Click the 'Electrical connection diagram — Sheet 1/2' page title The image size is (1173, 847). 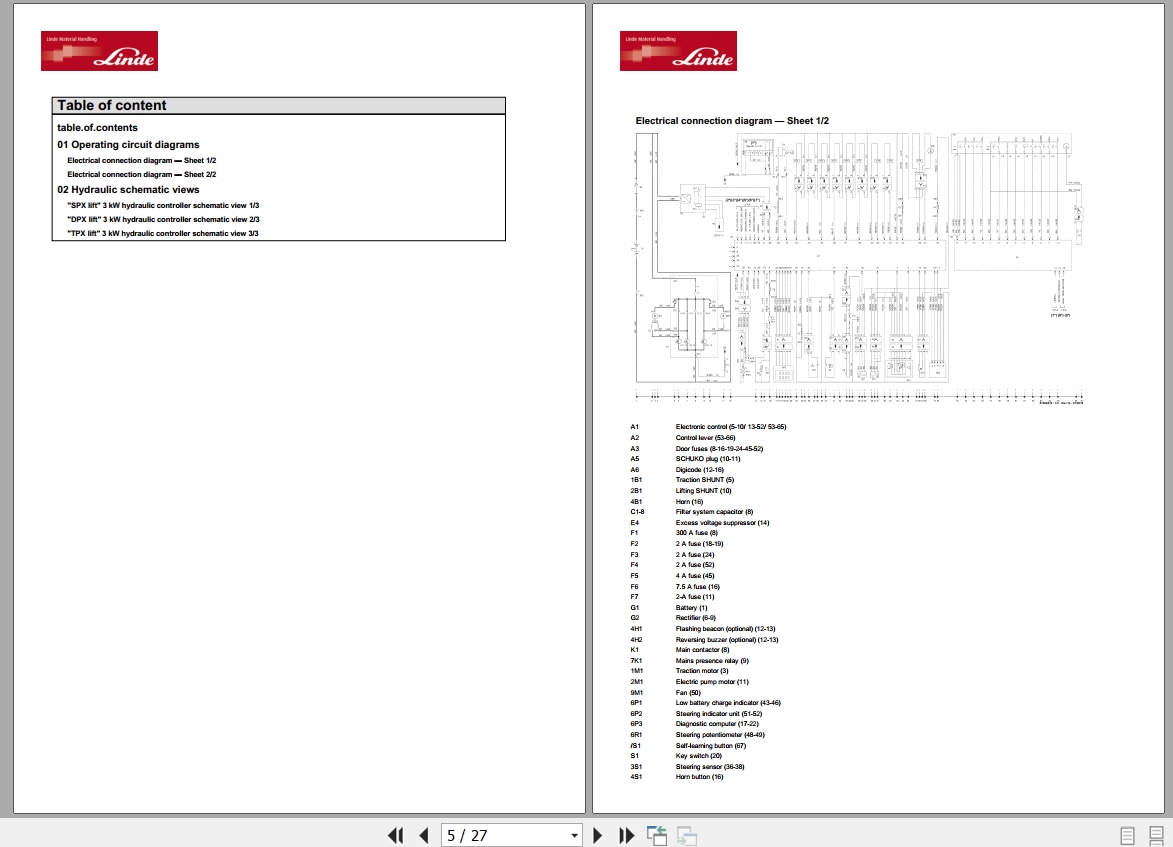click(732, 120)
